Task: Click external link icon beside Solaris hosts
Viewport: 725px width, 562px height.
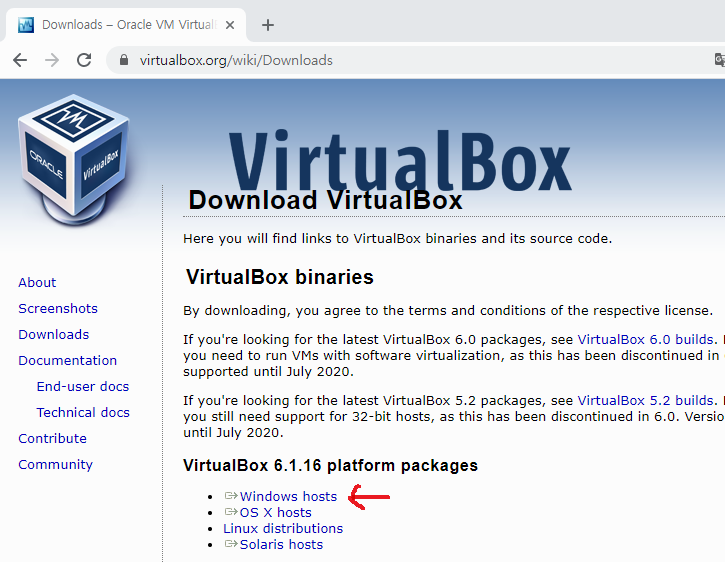Action: pos(231,544)
